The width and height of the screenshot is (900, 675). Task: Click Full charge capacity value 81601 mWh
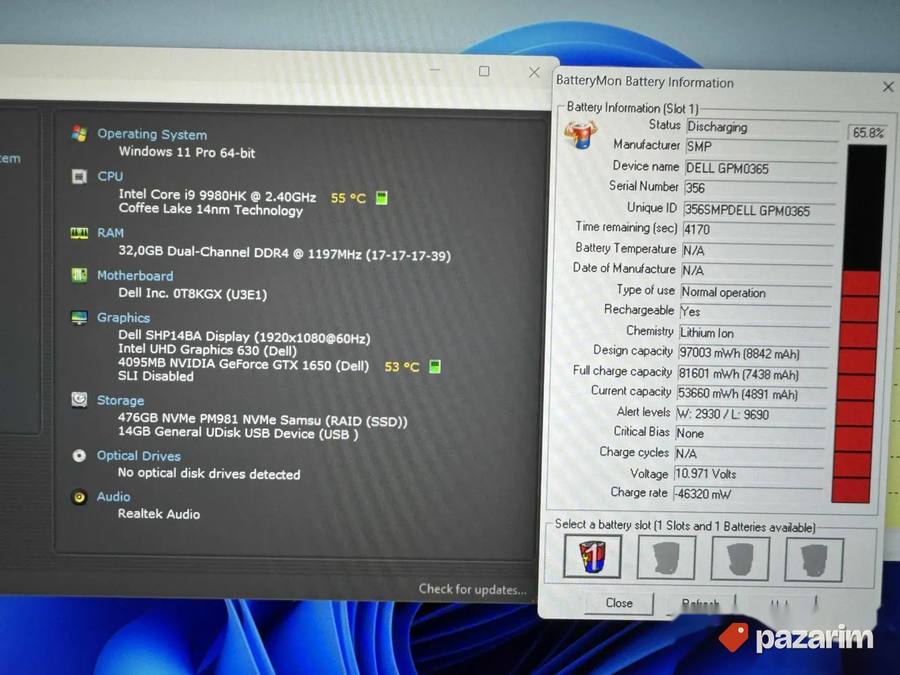click(x=753, y=374)
